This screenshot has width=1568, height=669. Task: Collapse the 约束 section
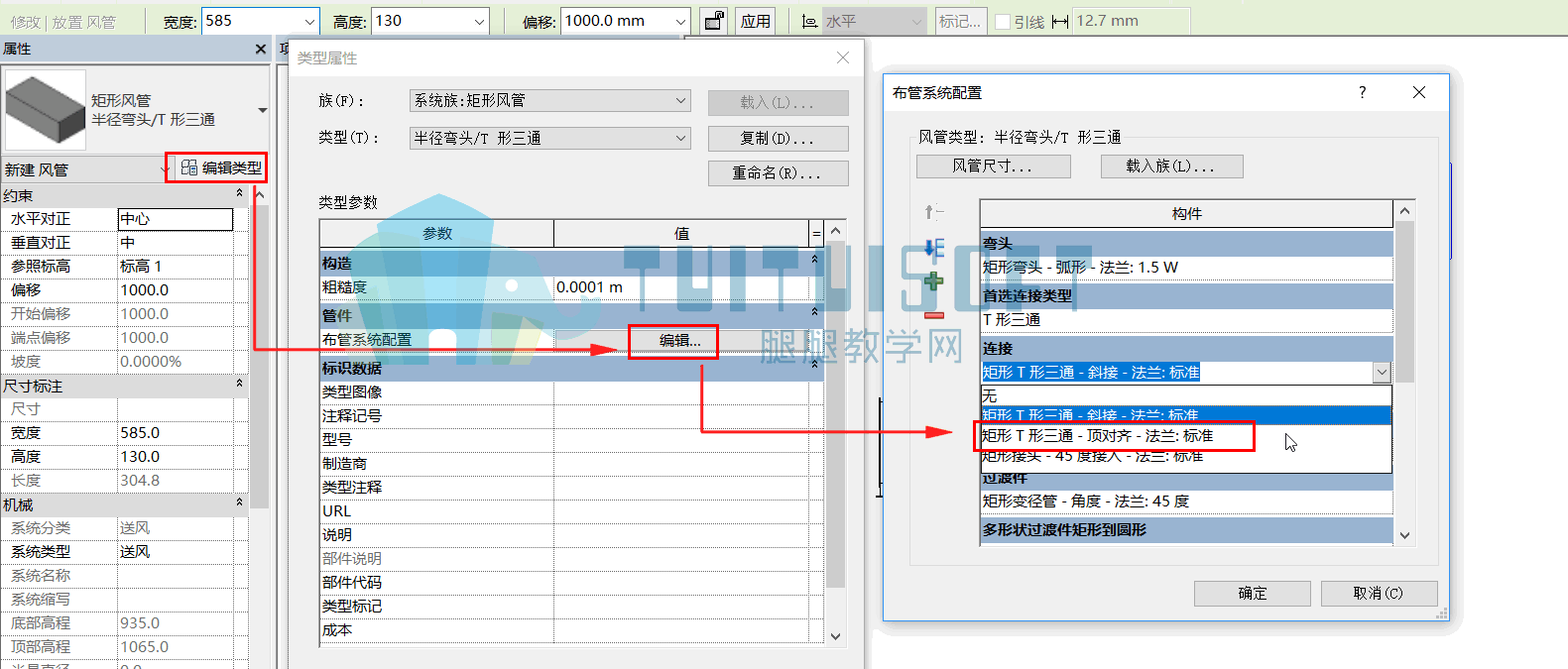coord(239,195)
